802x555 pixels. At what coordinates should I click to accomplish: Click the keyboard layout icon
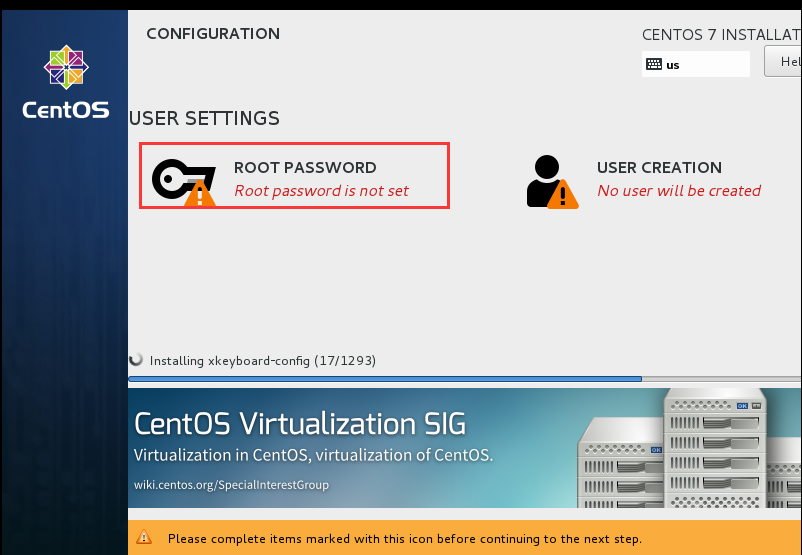pos(654,64)
